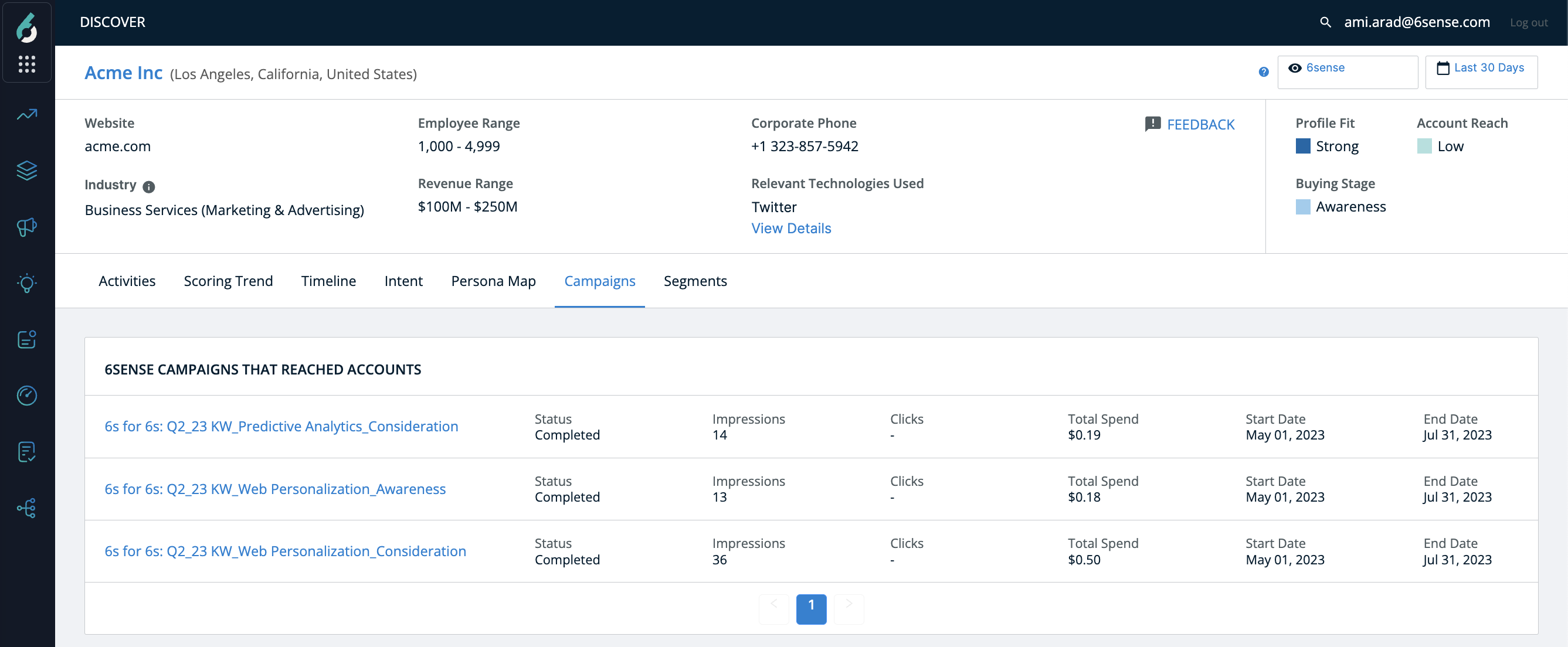The width and height of the screenshot is (1568, 647).
Task: Open the stacked layers sidebar icon
Action: (27, 171)
